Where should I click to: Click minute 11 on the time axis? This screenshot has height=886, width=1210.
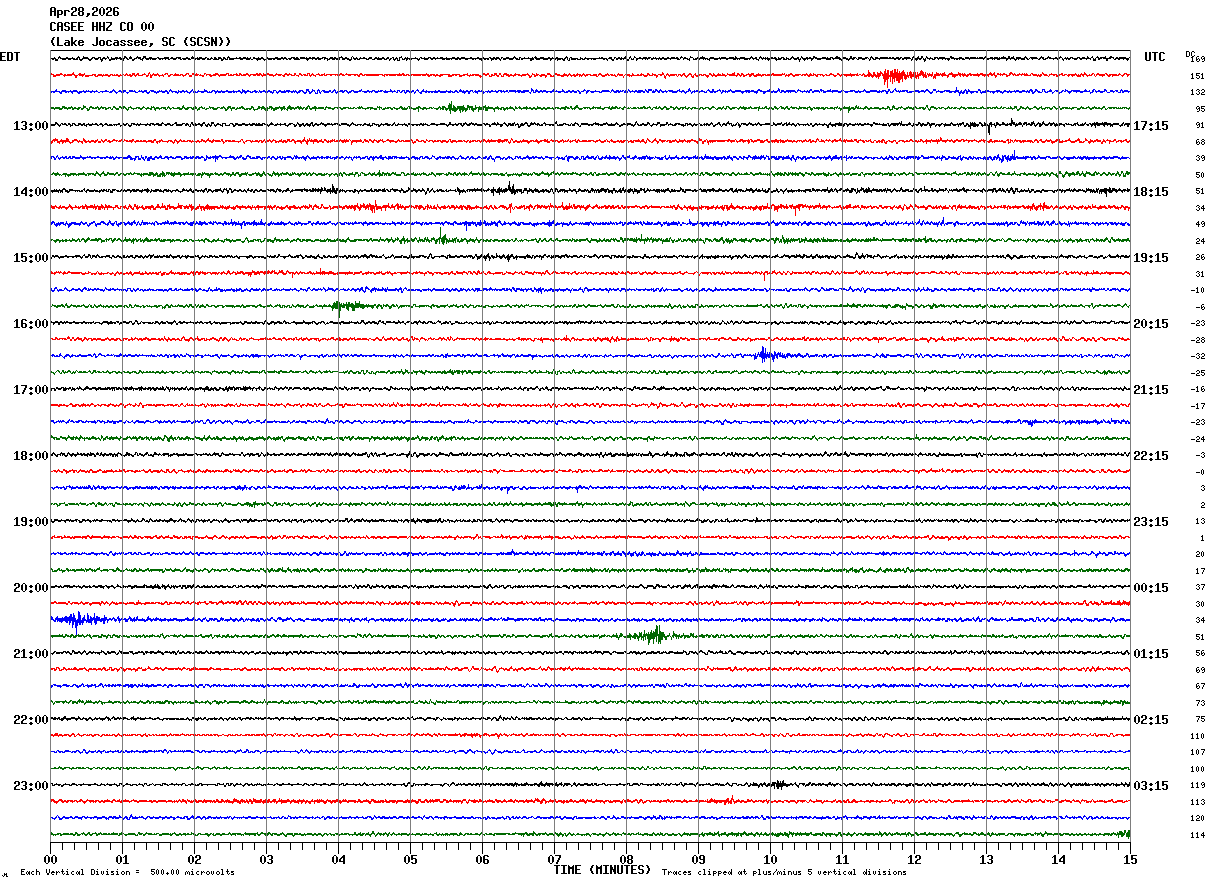[842, 859]
